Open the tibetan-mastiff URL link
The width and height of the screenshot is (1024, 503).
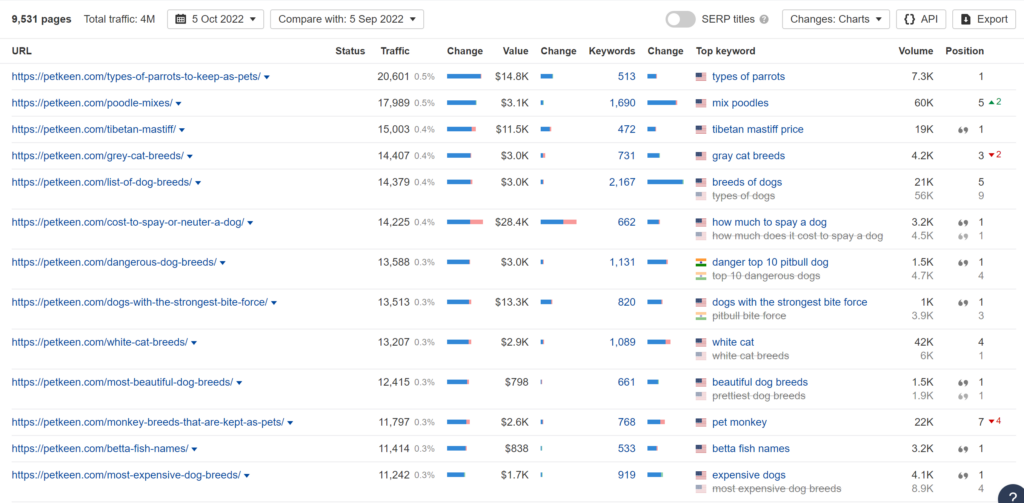[94, 129]
